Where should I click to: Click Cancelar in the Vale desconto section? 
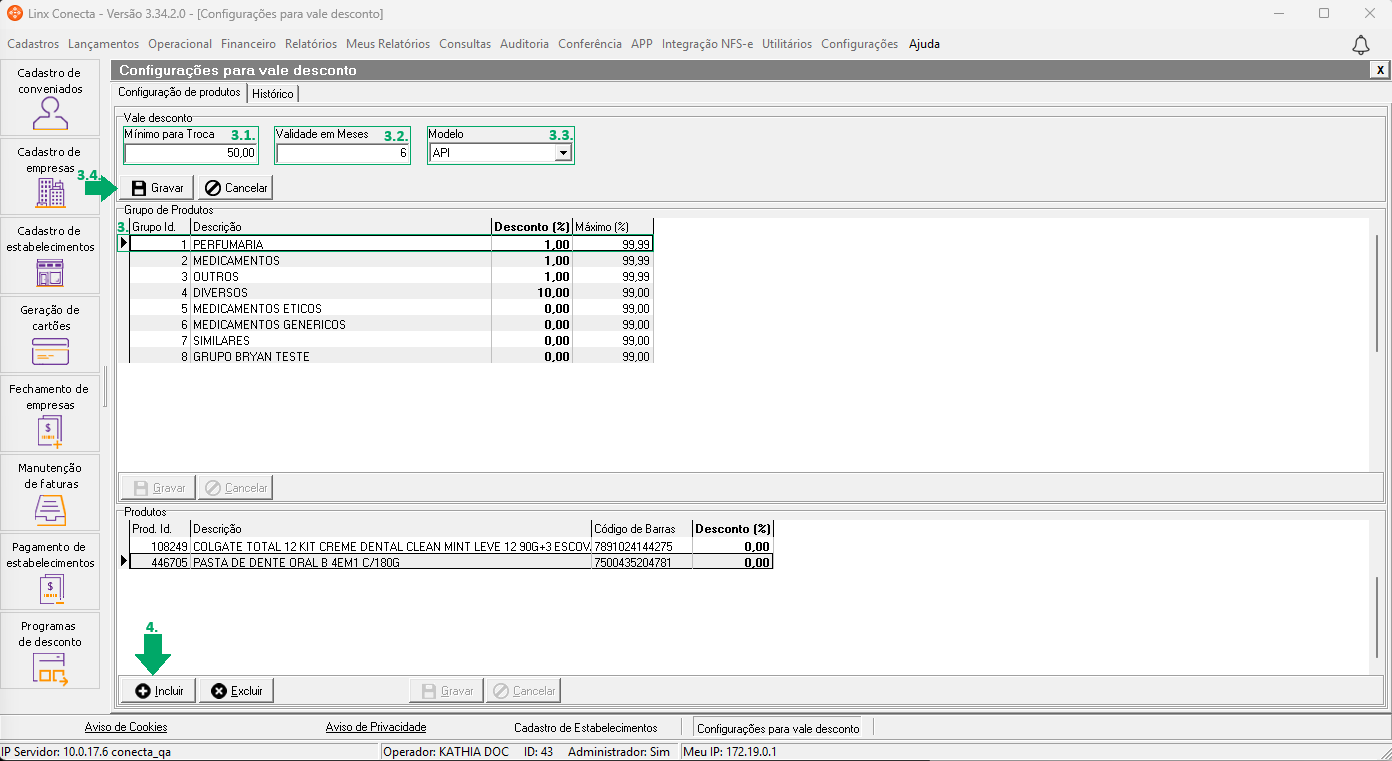pos(235,188)
